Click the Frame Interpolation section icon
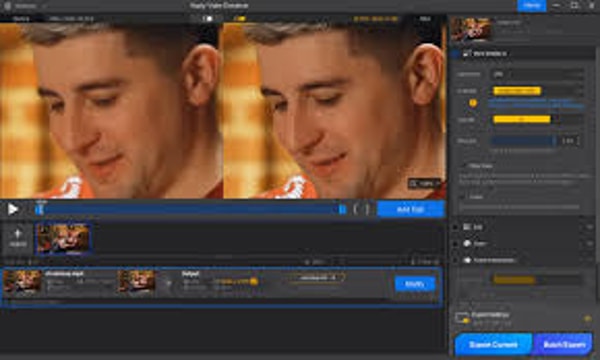 click(467, 260)
